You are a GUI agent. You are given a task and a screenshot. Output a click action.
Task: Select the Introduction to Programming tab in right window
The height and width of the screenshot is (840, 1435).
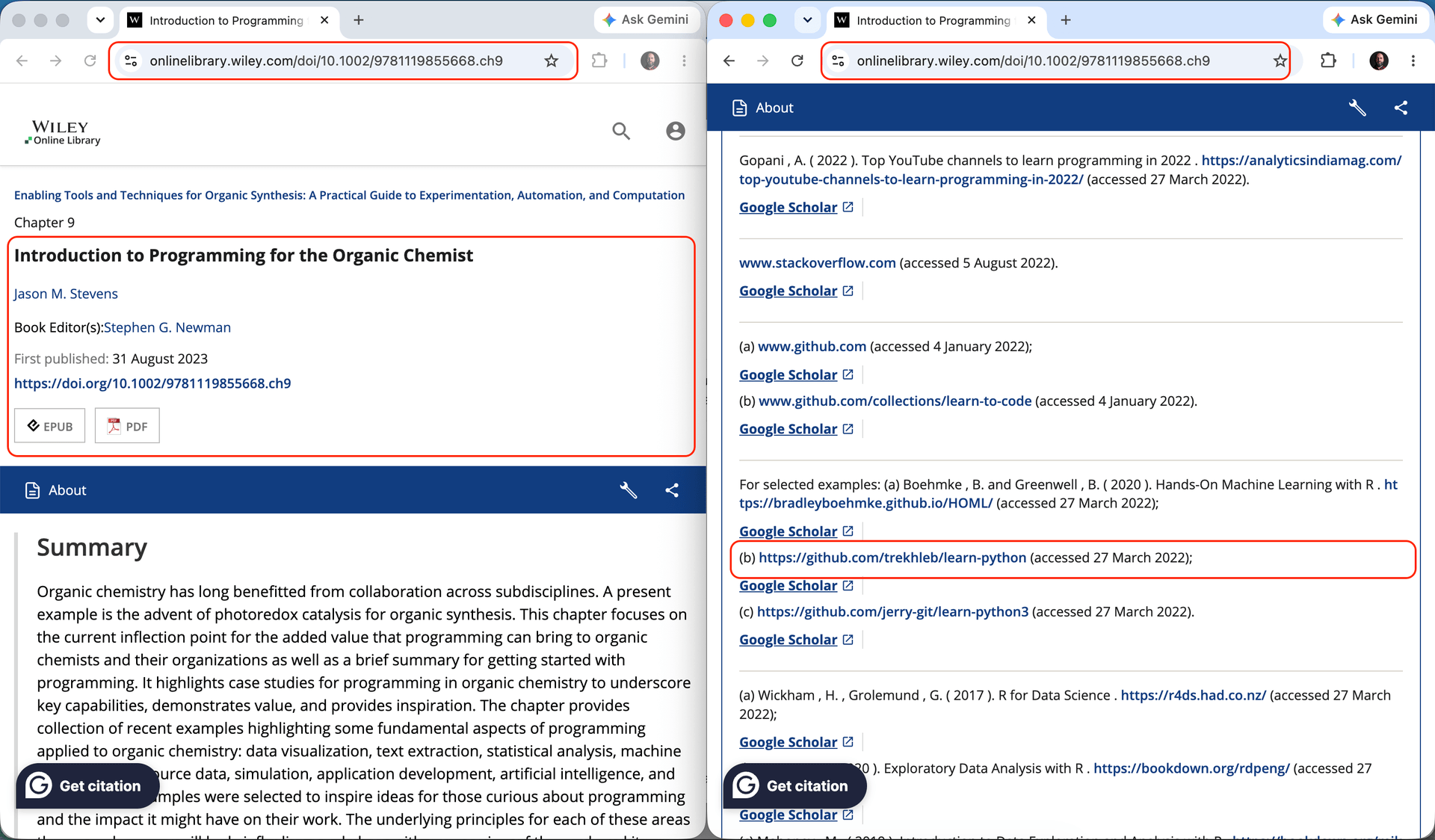(933, 20)
